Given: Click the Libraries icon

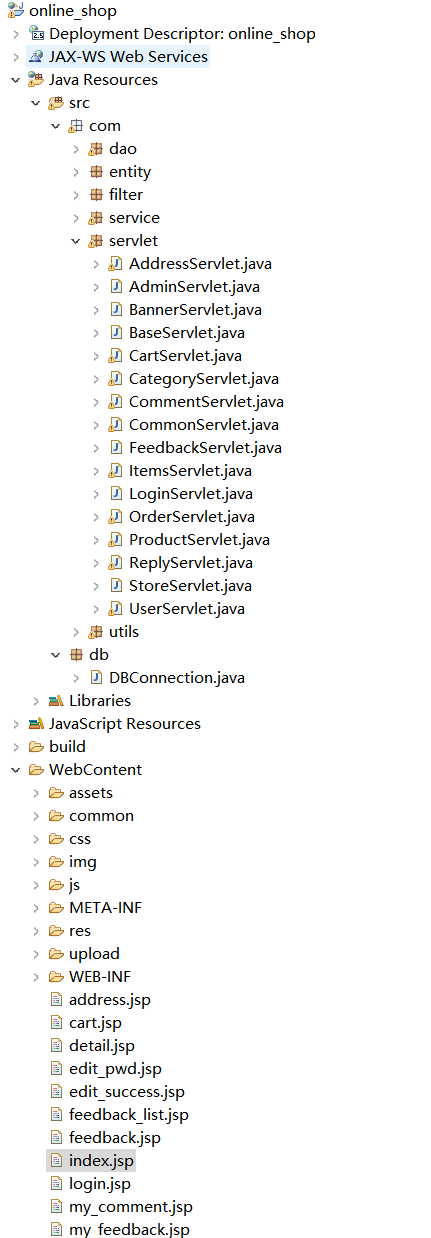Looking at the screenshot, I should coord(57,701).
